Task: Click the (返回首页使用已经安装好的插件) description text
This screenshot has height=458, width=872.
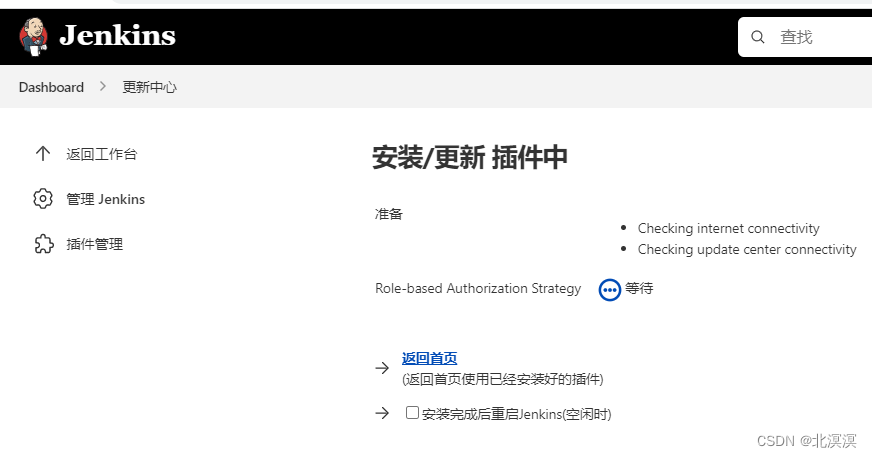Action: pyautogui.click(x=503, y=379)
